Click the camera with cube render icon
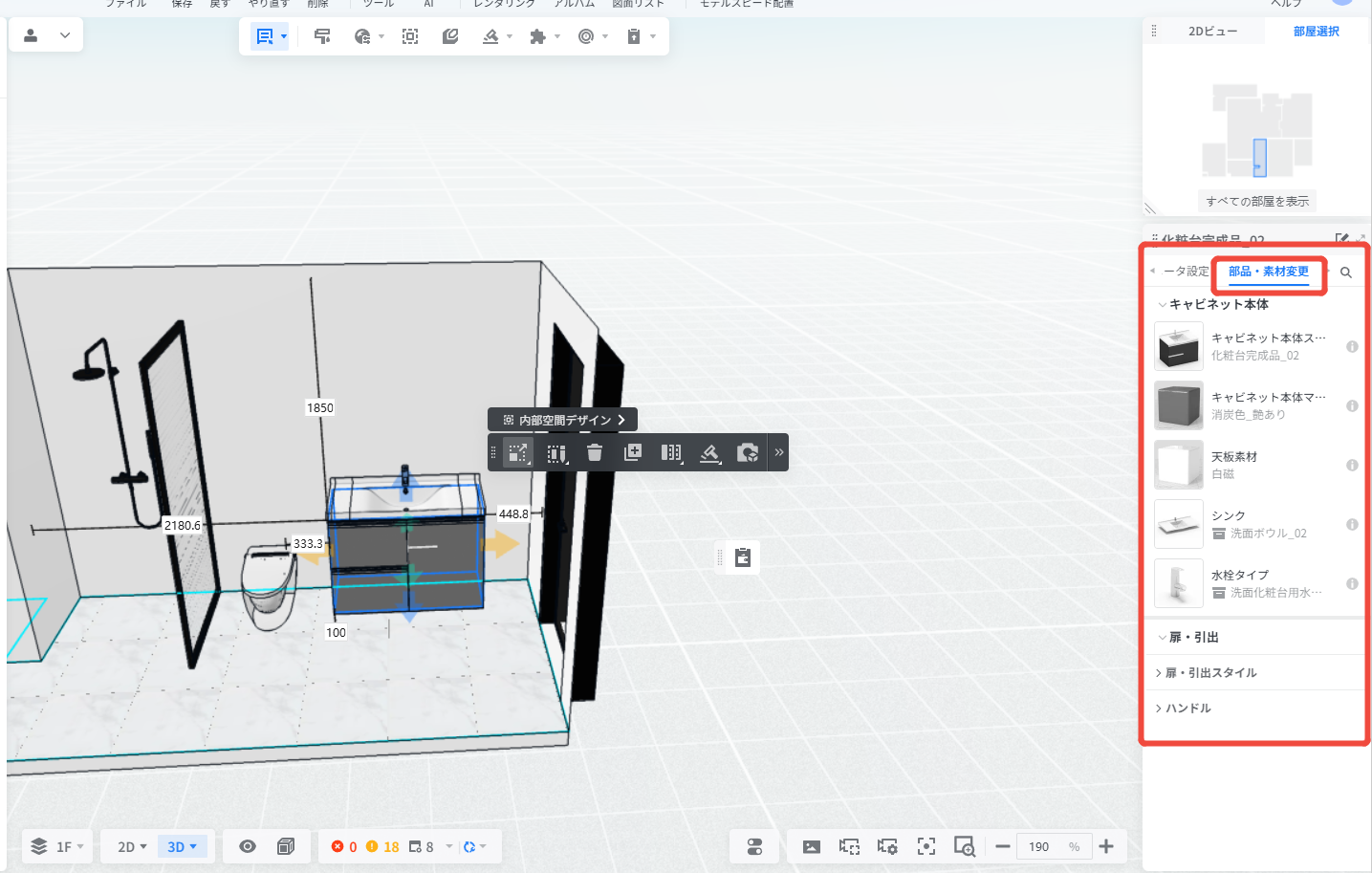 click(748, 452)
